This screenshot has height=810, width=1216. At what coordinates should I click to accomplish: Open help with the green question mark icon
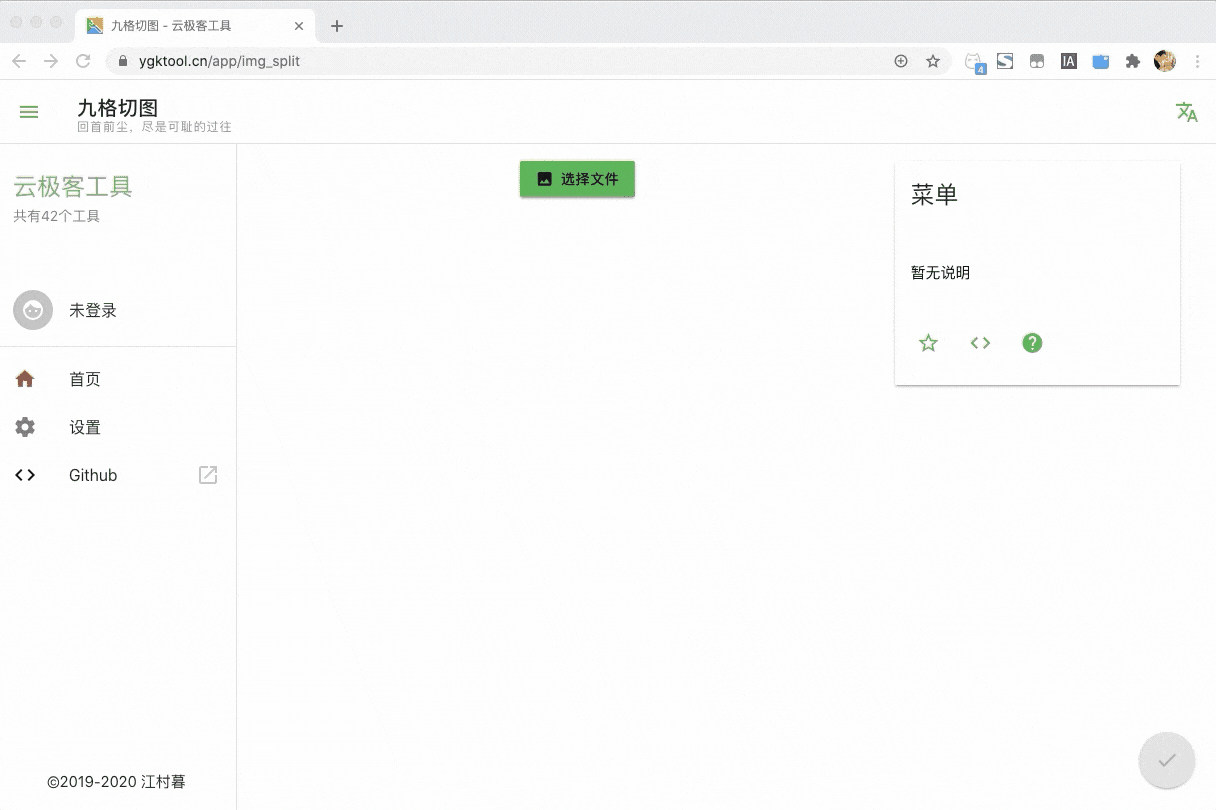(1032, 343)
